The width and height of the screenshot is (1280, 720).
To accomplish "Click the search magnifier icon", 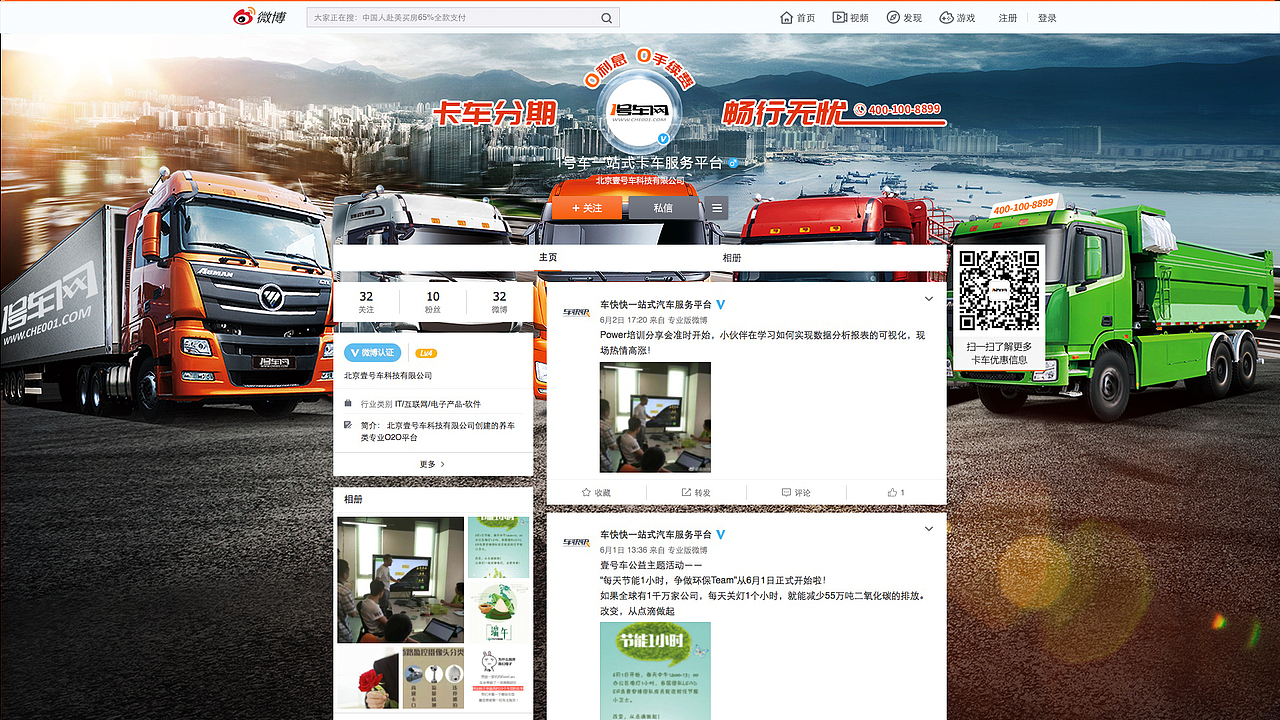I will click(x=607, y=18).
